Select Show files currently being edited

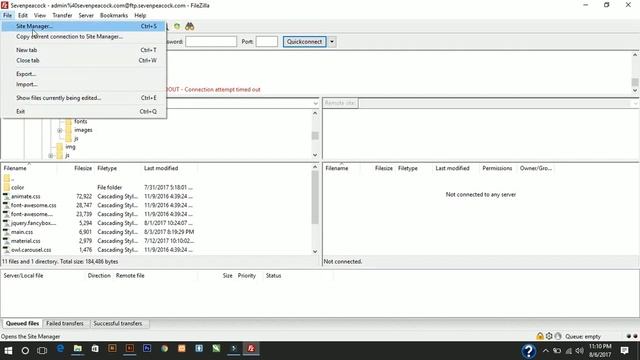pos(84,98)
